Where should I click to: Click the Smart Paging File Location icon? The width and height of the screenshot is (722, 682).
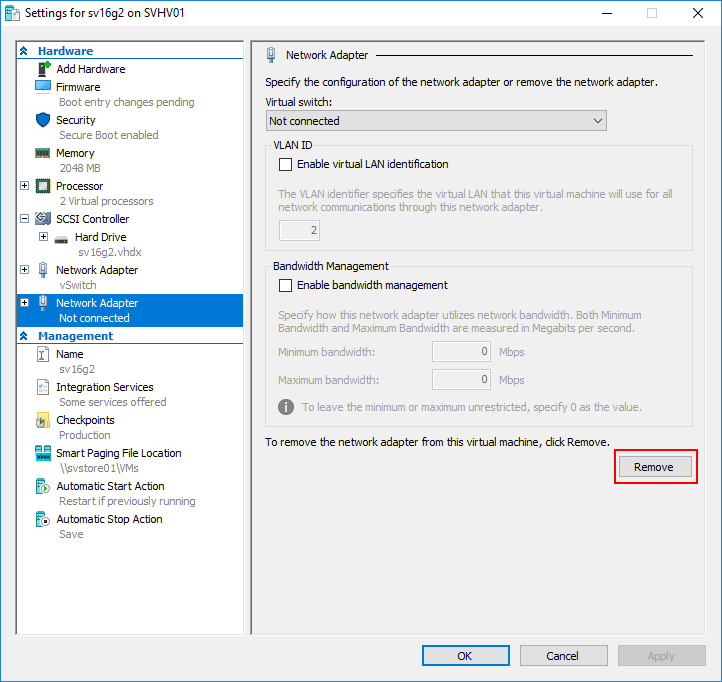(43, 453)
